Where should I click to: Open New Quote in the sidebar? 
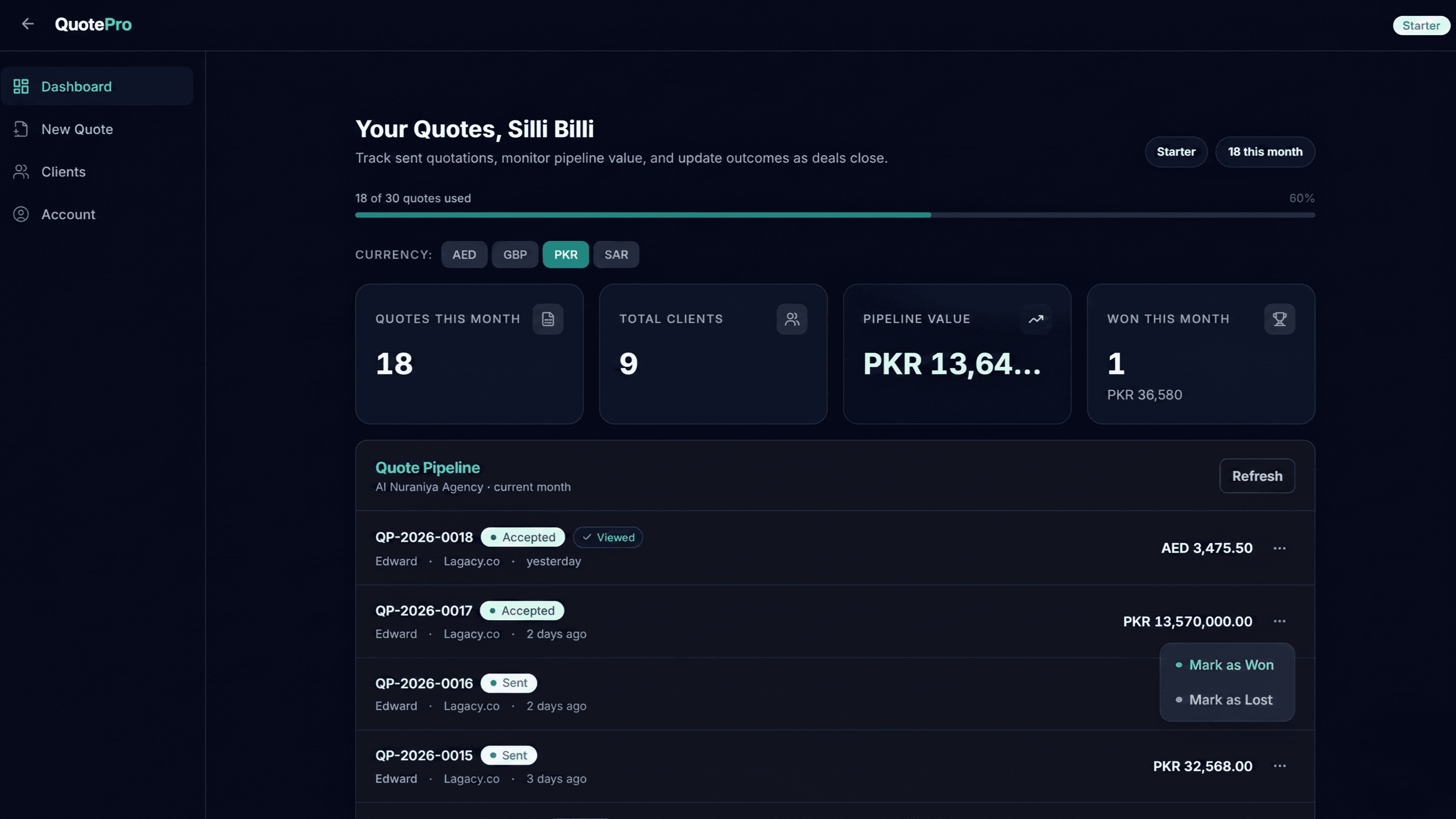(97, 129)
